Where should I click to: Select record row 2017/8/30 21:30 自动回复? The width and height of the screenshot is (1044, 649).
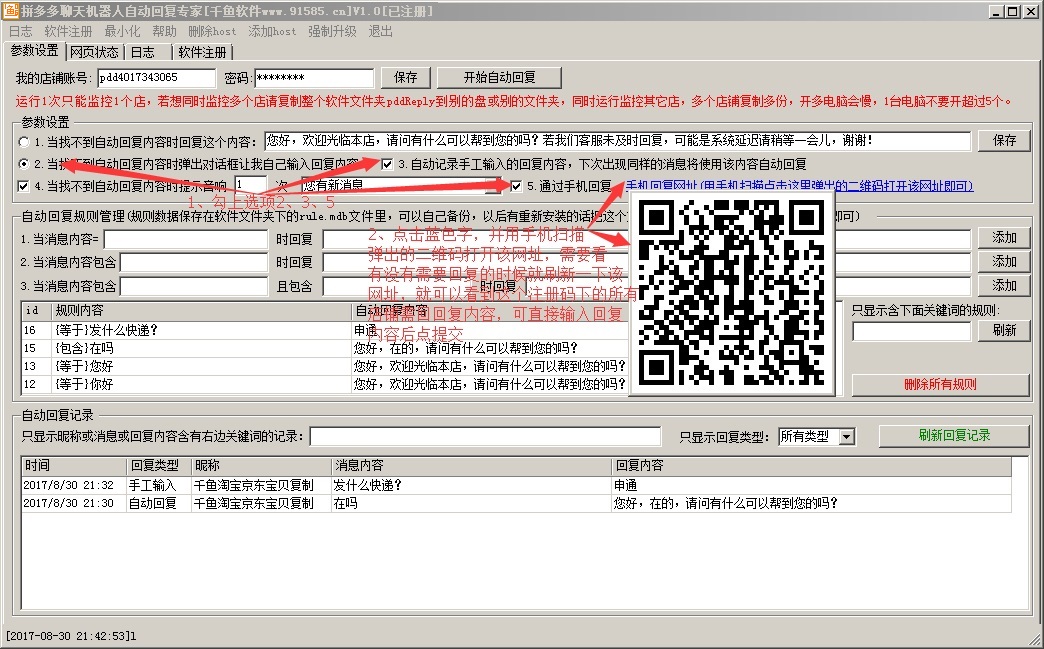tap(516, 503)
